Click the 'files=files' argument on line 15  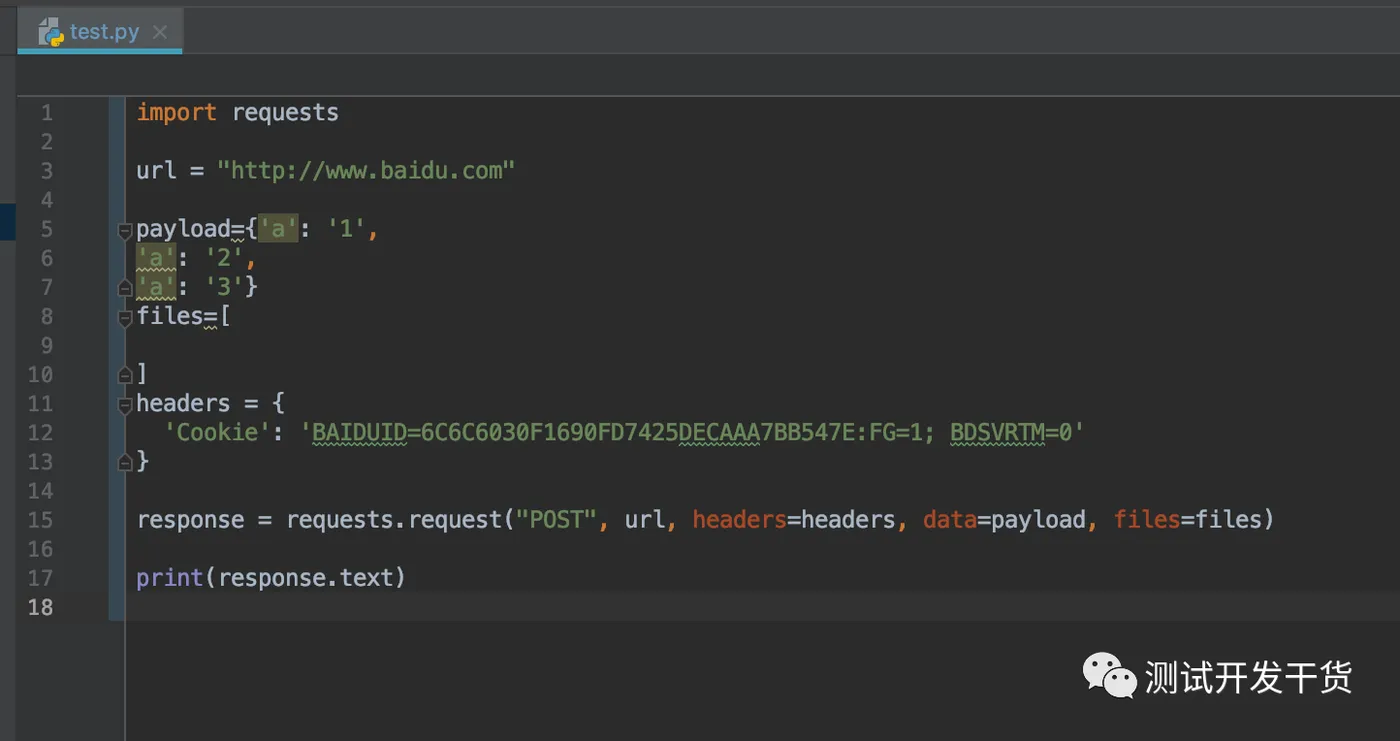point(1187,520)
